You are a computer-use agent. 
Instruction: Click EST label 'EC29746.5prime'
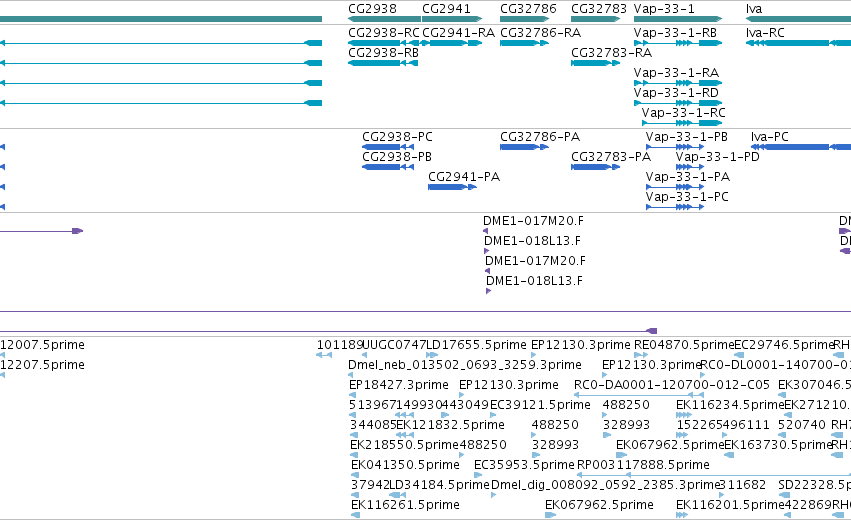tap(784, 345)
